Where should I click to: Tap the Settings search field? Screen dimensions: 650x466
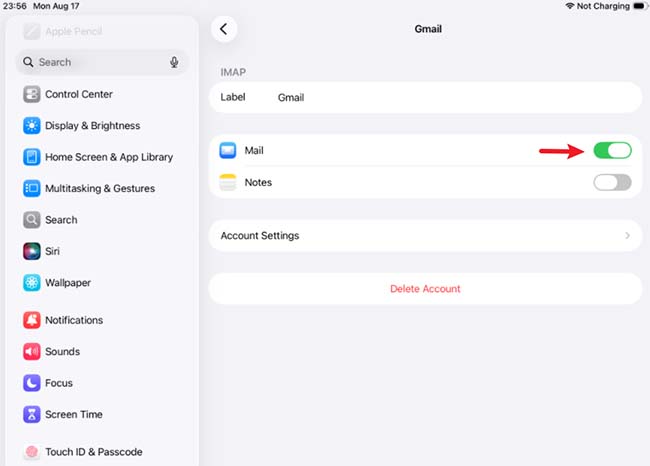102,62
